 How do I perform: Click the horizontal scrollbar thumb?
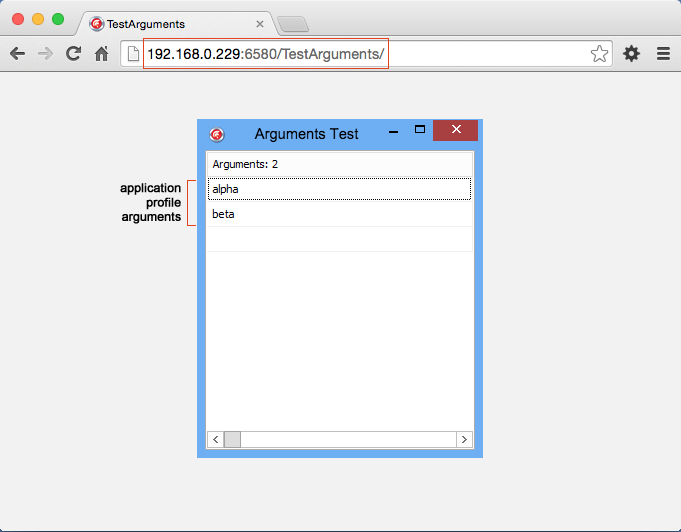[x=232, y=439]
